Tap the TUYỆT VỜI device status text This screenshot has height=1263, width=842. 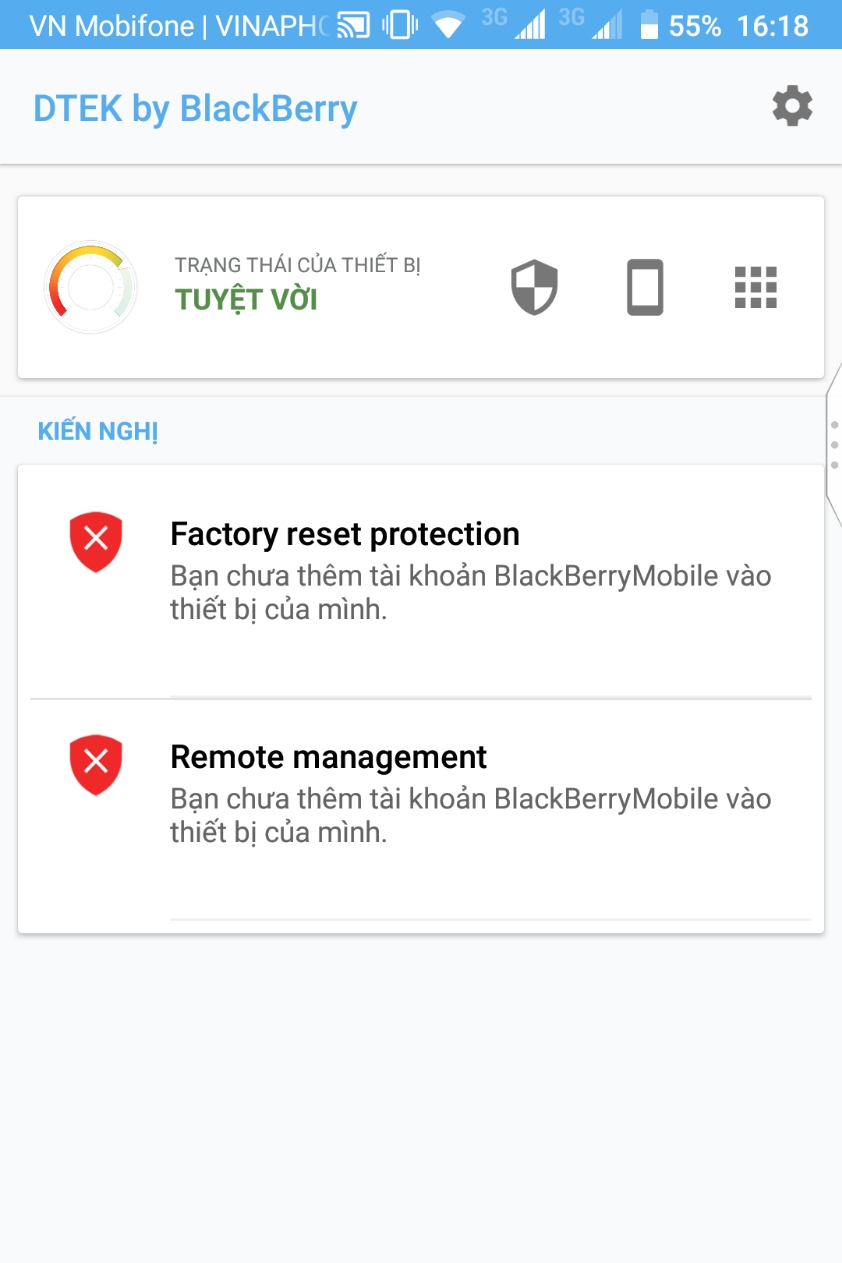click(246, 299)
